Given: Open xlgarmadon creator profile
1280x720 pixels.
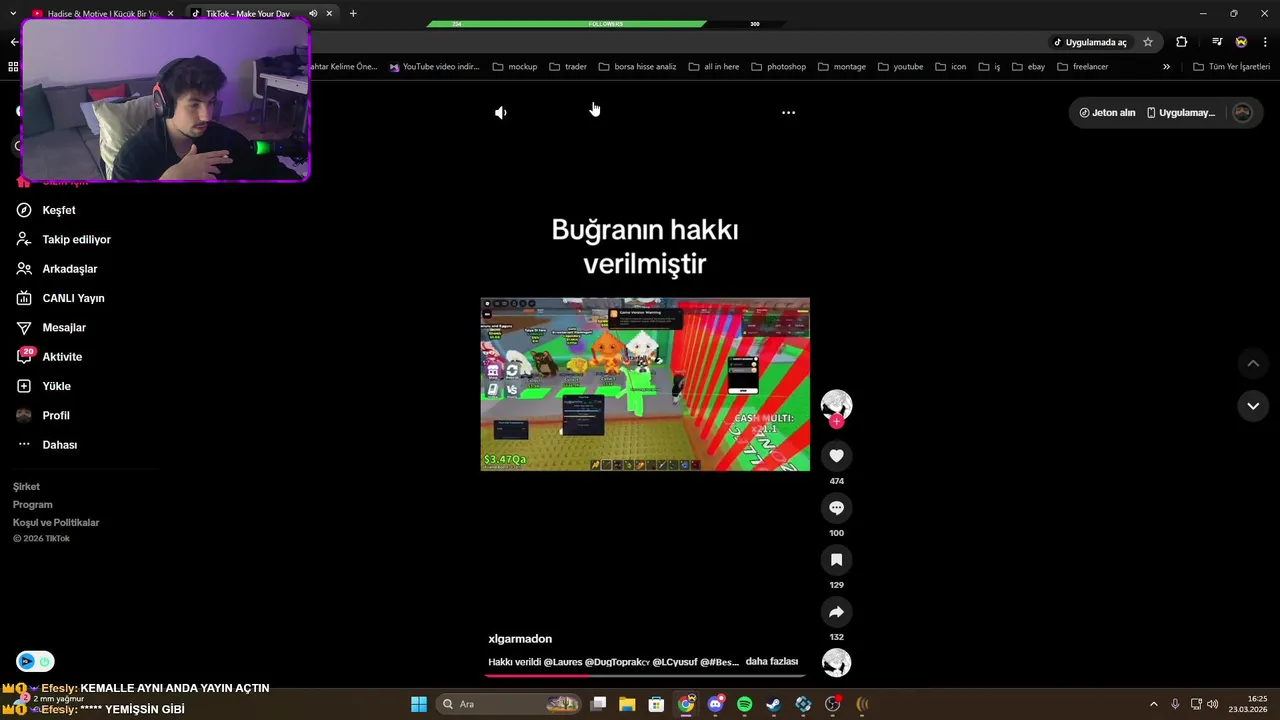Looking at the screenshot, I should pos(520,639).
